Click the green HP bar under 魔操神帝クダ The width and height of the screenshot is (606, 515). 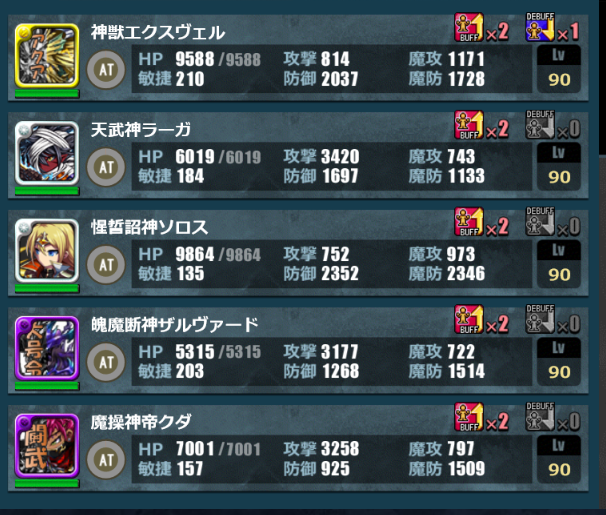[47, 483]
